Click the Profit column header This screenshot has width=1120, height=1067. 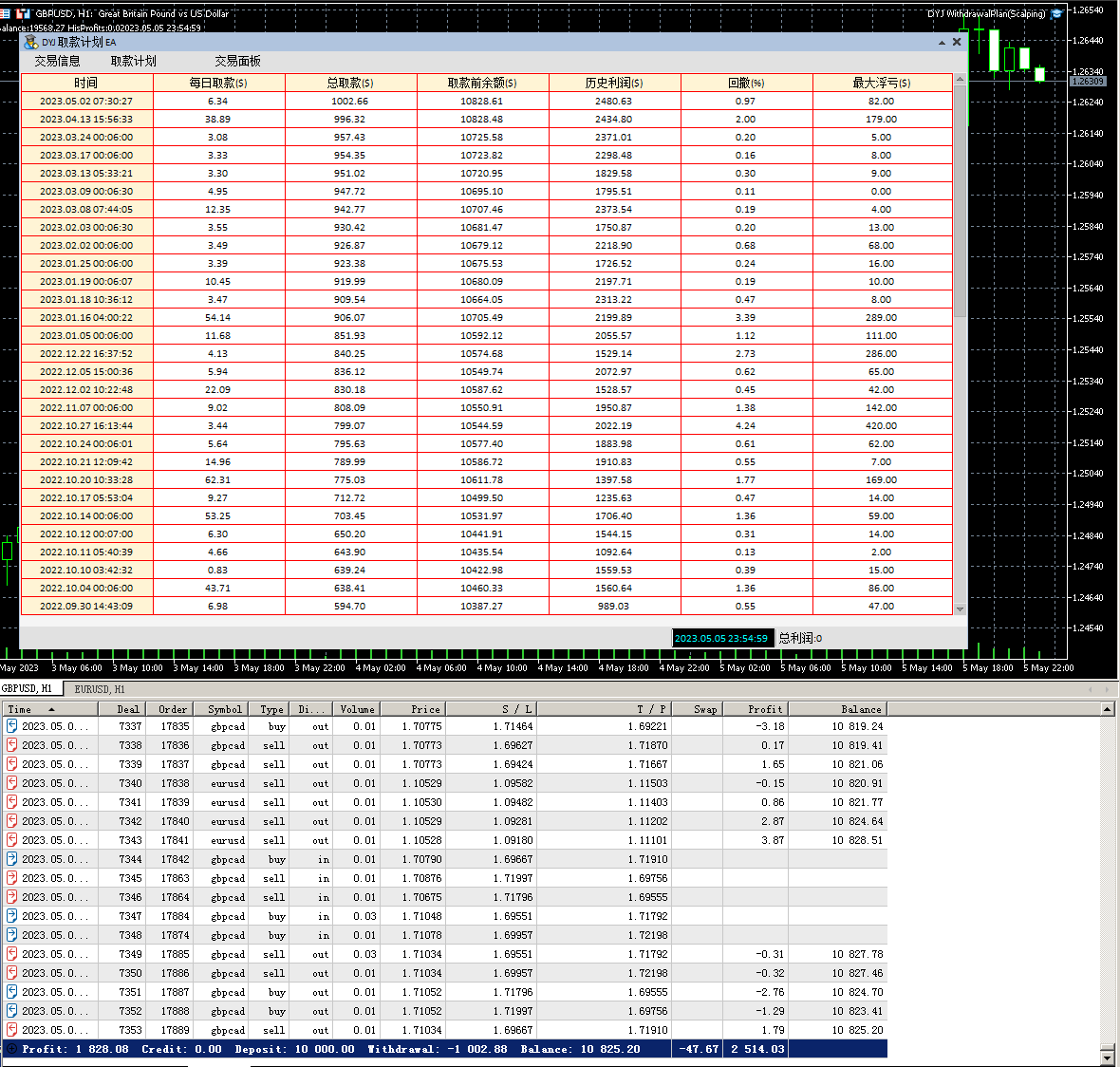coord(756,709)
